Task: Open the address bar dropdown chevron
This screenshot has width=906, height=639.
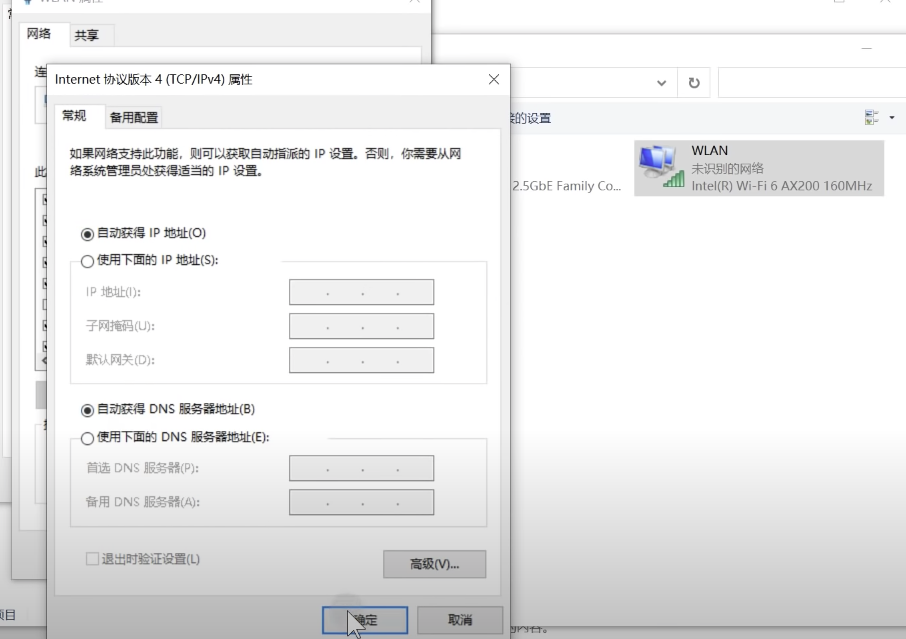Action: 661,82
